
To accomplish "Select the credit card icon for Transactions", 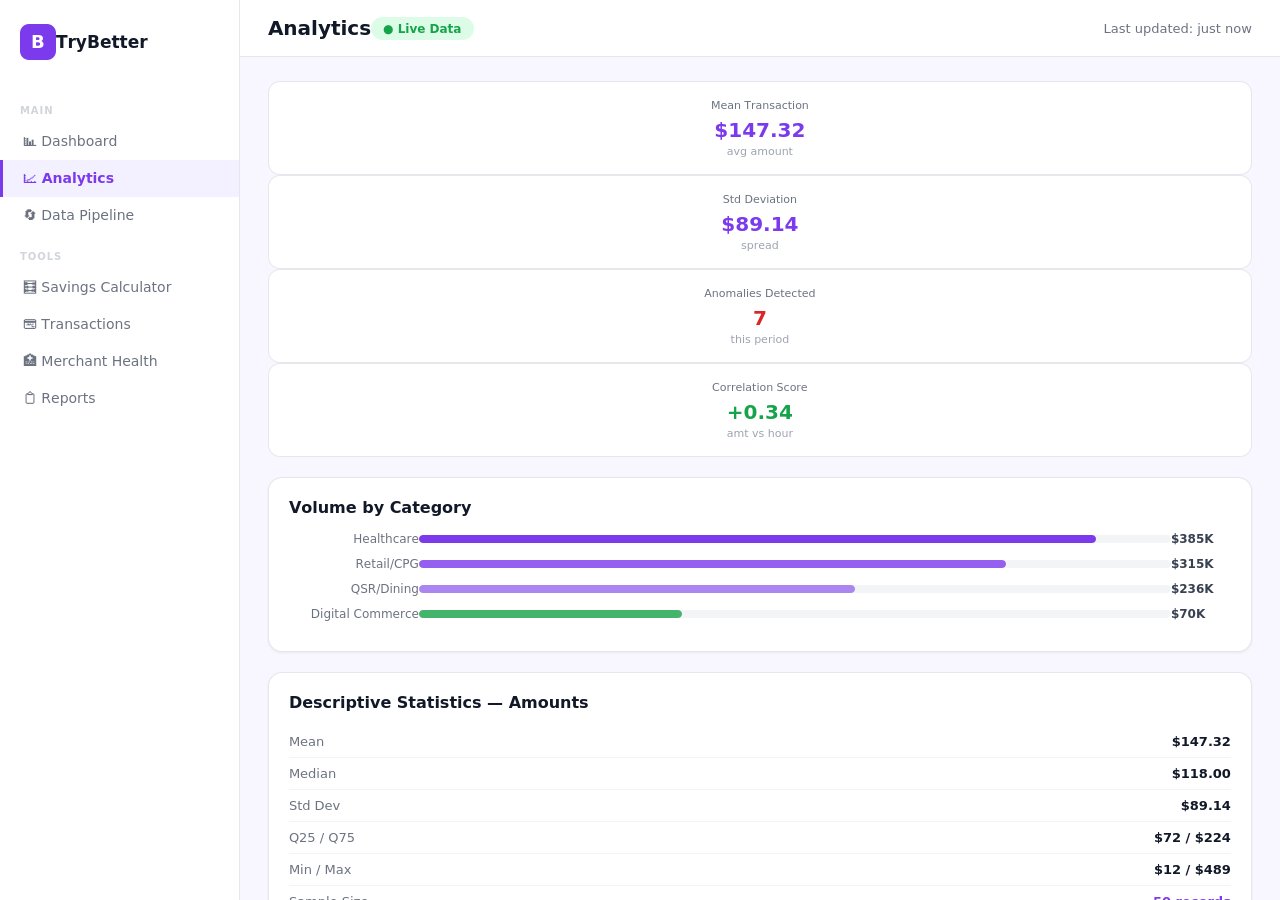I will 30,324.
